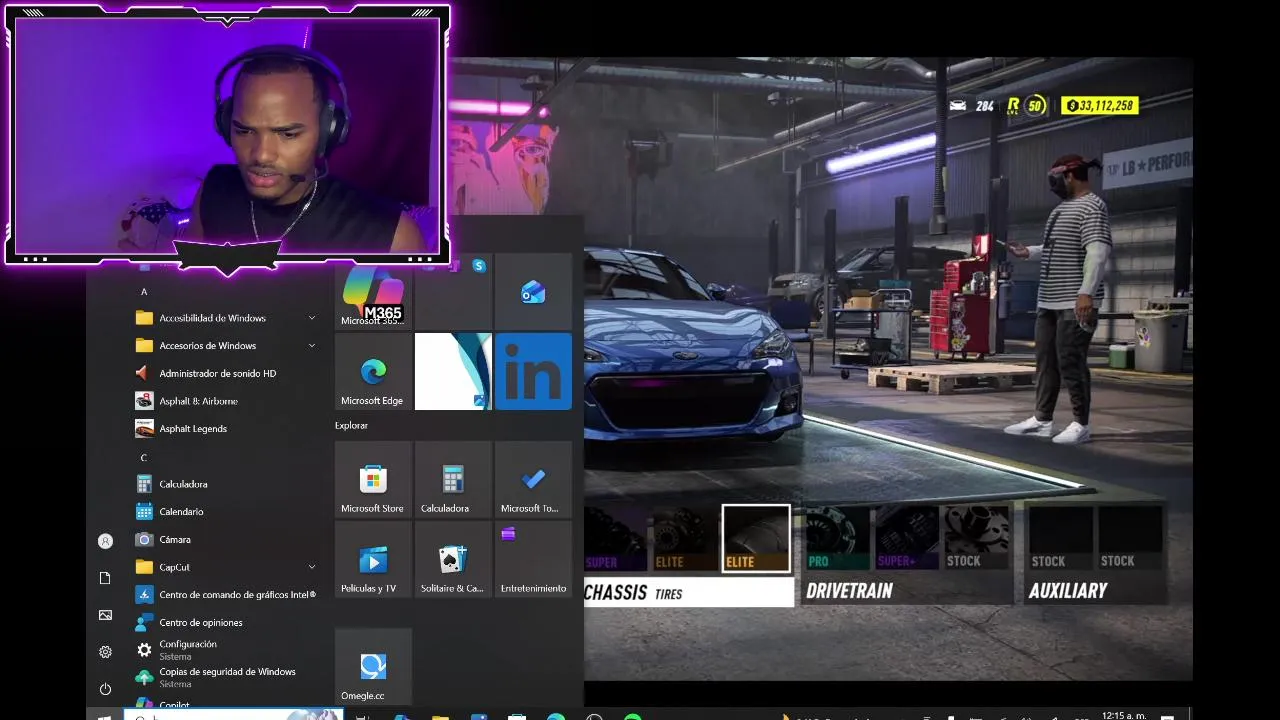Launch the Outlook tile

pos(533,291)
